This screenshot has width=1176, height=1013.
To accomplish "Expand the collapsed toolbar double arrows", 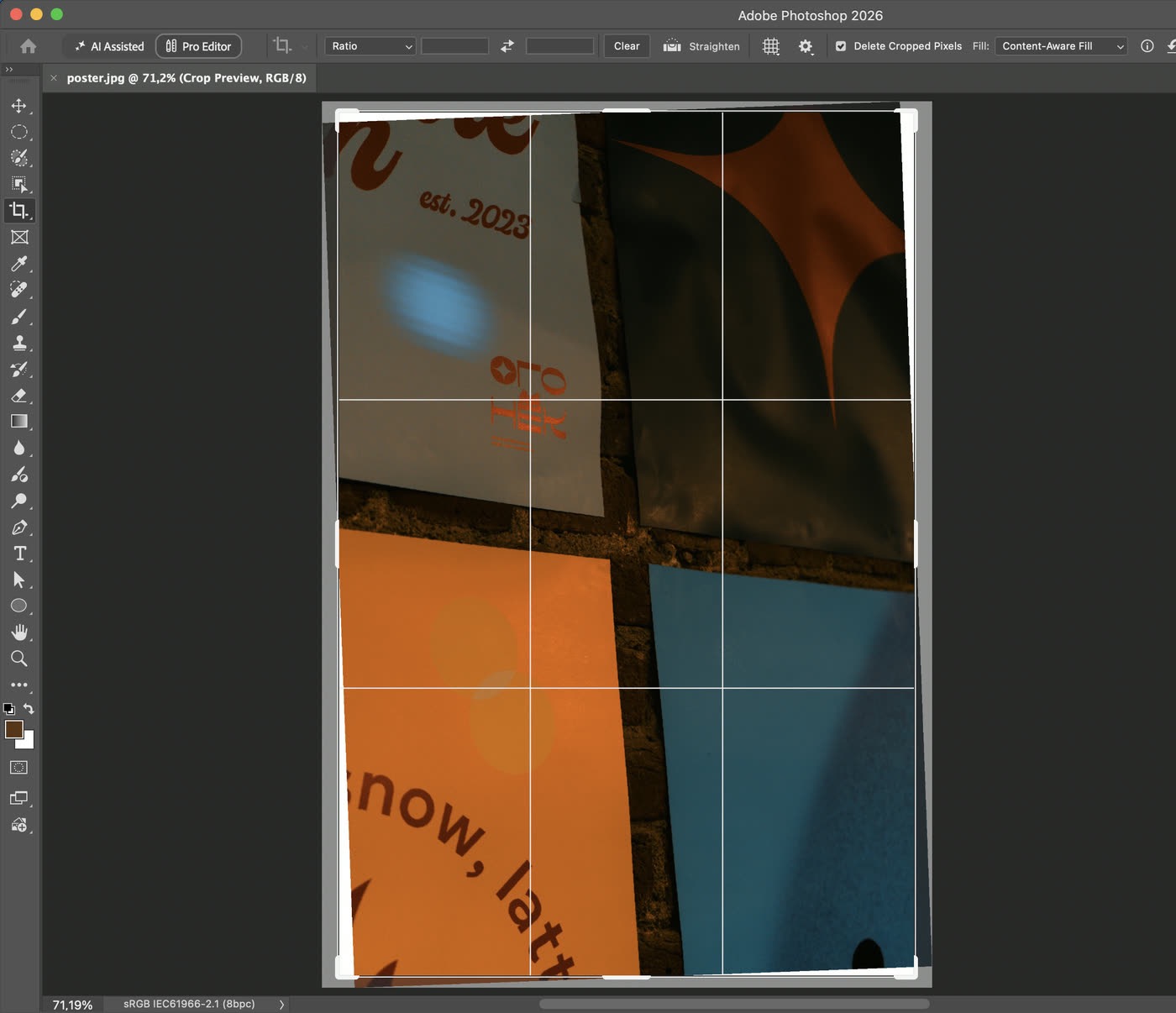I will click(x=9, y=69).
